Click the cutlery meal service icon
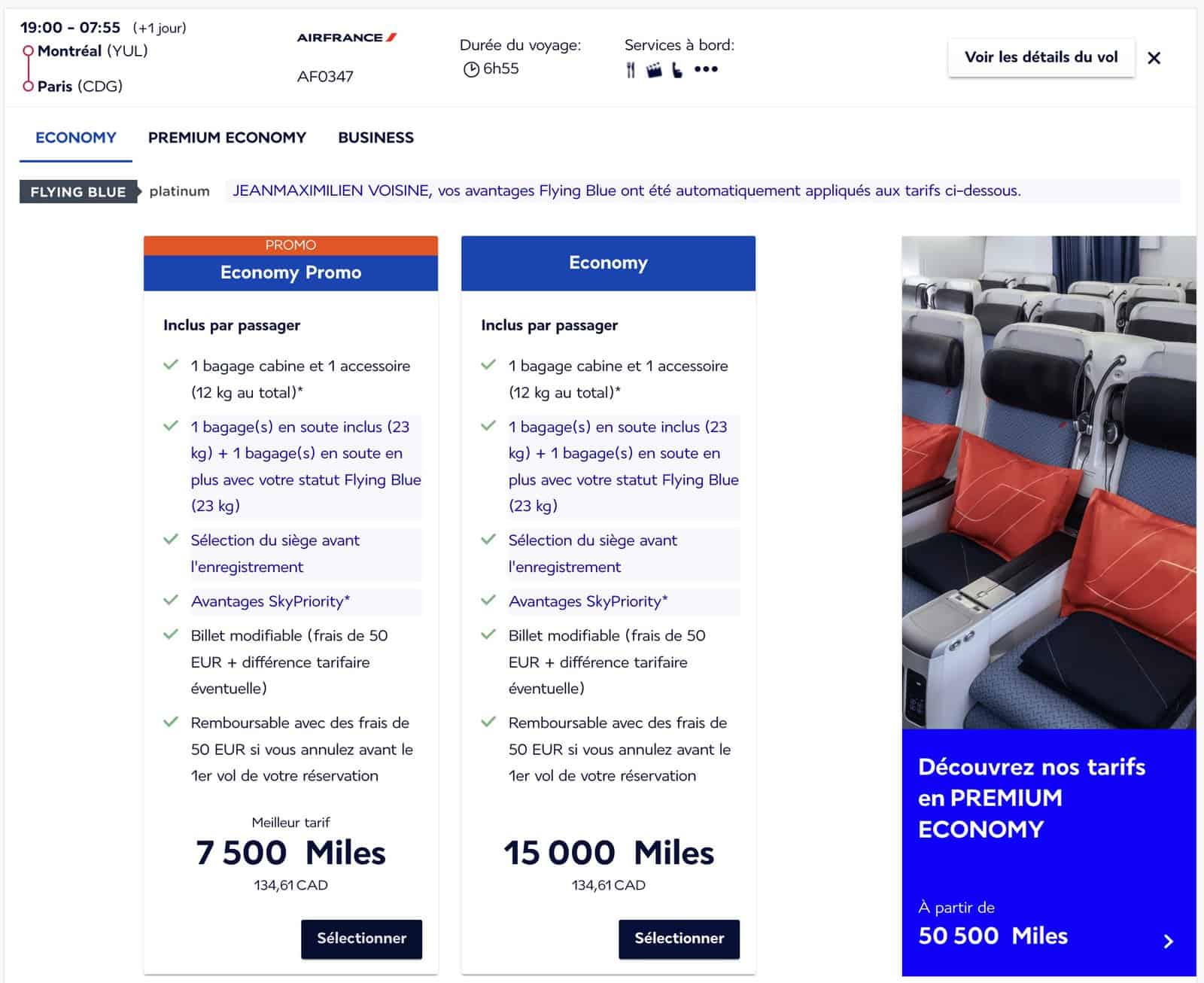The width and height of the screenshot is (1204, 983). (x=631, y=70)
